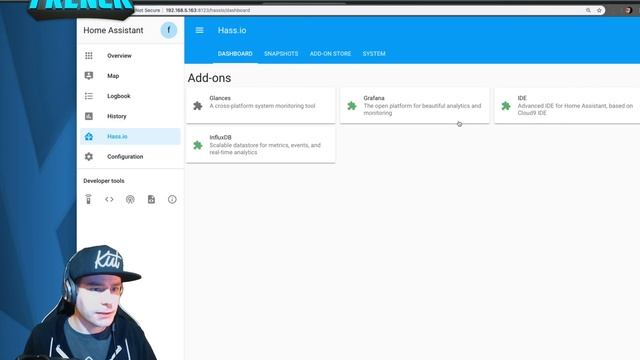This screenshot has height=360, width=640.
Task: Open the hamburger menu next to Hass.io
Action: pos(199,30)
